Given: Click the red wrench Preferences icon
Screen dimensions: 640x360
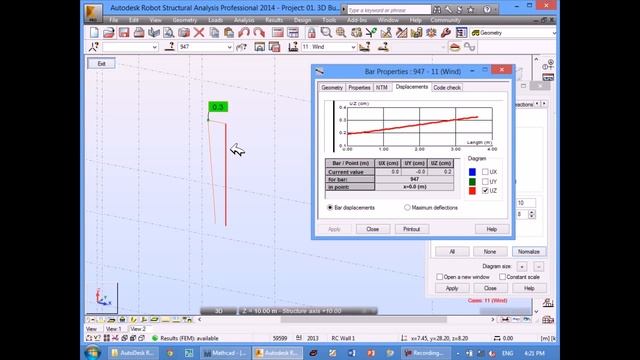Looking at the screenshot, I should coord(446,32).
